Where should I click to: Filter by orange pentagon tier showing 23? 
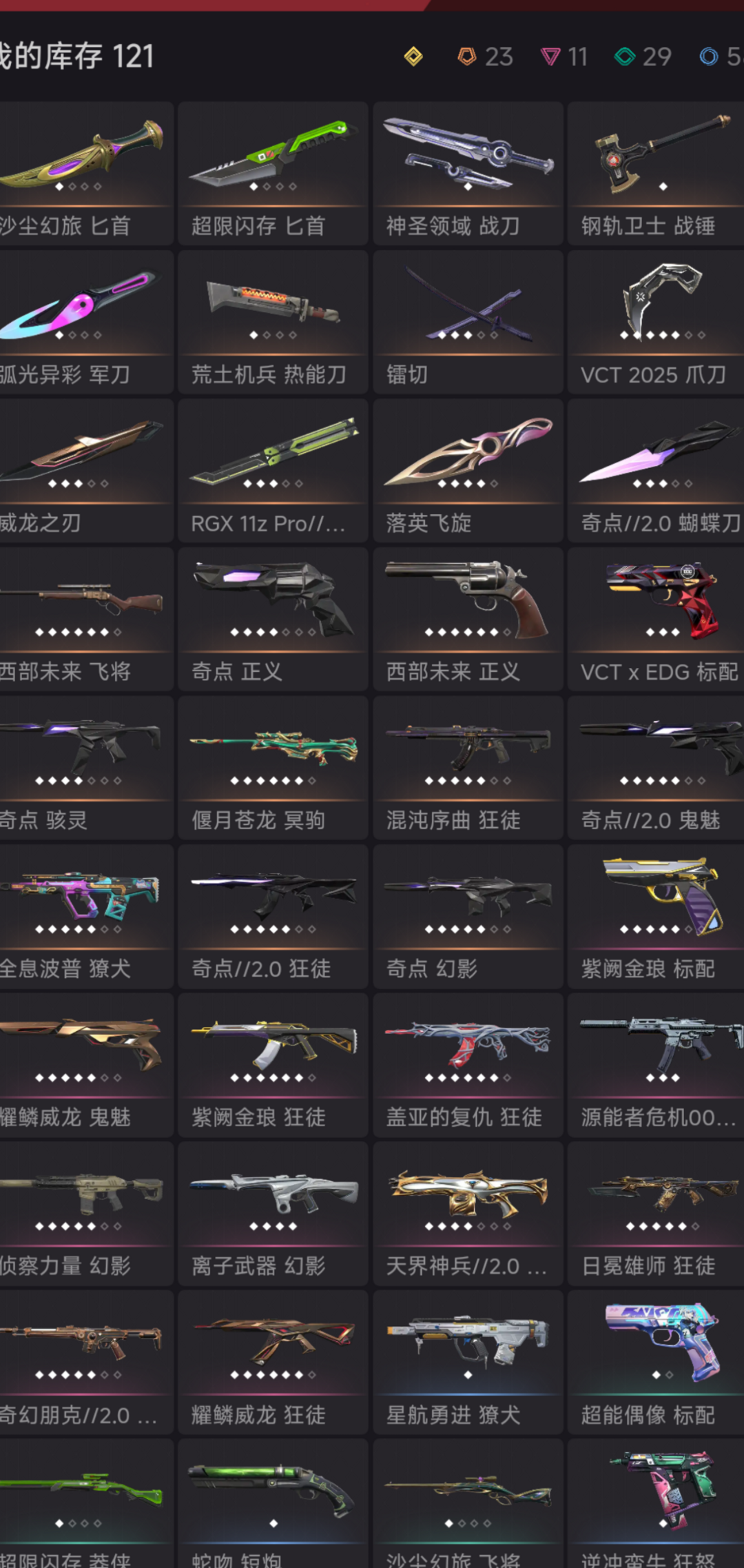(485, 57)
